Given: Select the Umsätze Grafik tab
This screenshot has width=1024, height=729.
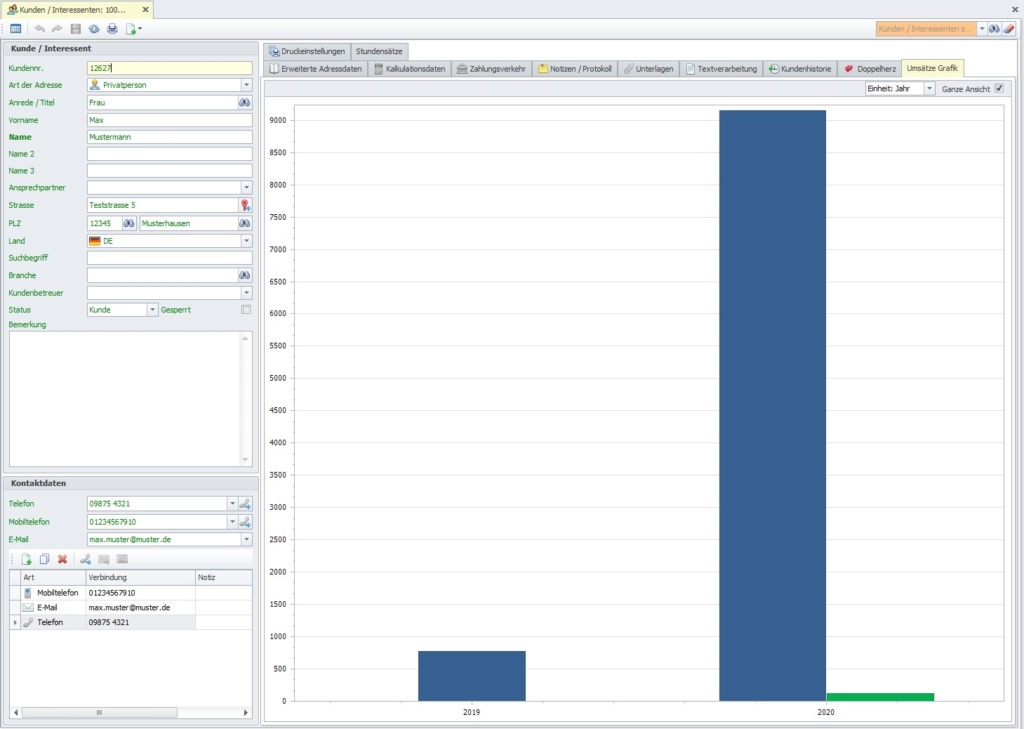Looking at the screenshot, I should 932,68.
